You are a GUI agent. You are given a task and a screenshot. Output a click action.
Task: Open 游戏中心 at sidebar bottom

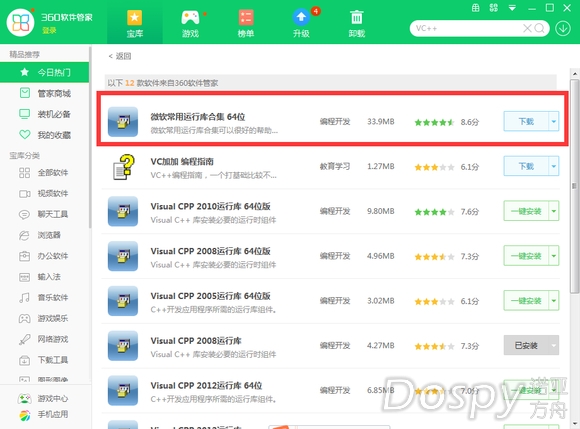(43, 398)
